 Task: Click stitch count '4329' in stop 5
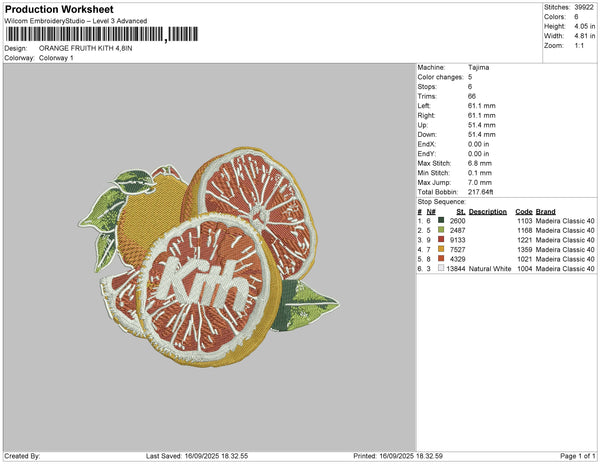[457, 259]
